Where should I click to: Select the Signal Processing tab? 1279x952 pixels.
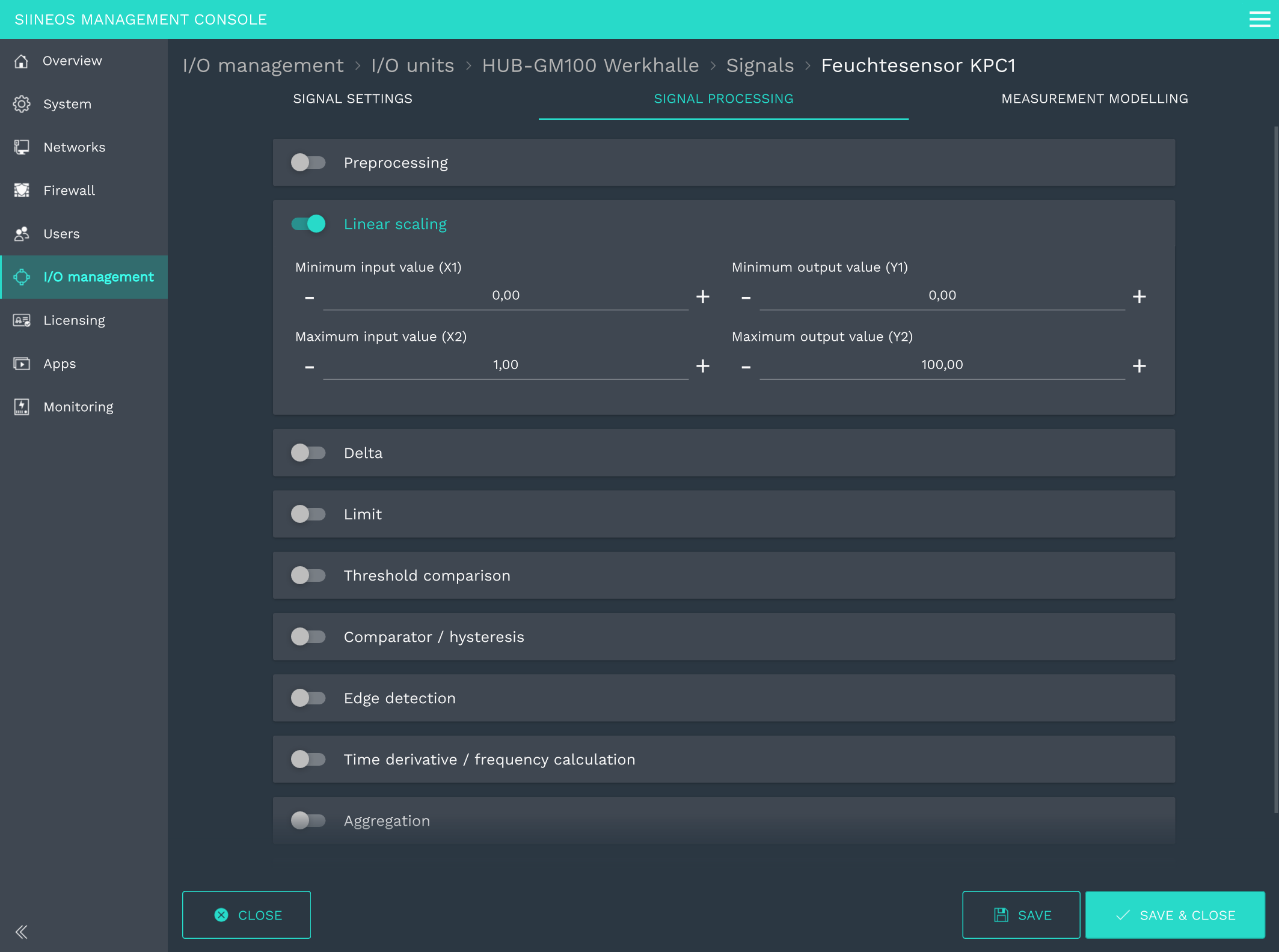723,99
